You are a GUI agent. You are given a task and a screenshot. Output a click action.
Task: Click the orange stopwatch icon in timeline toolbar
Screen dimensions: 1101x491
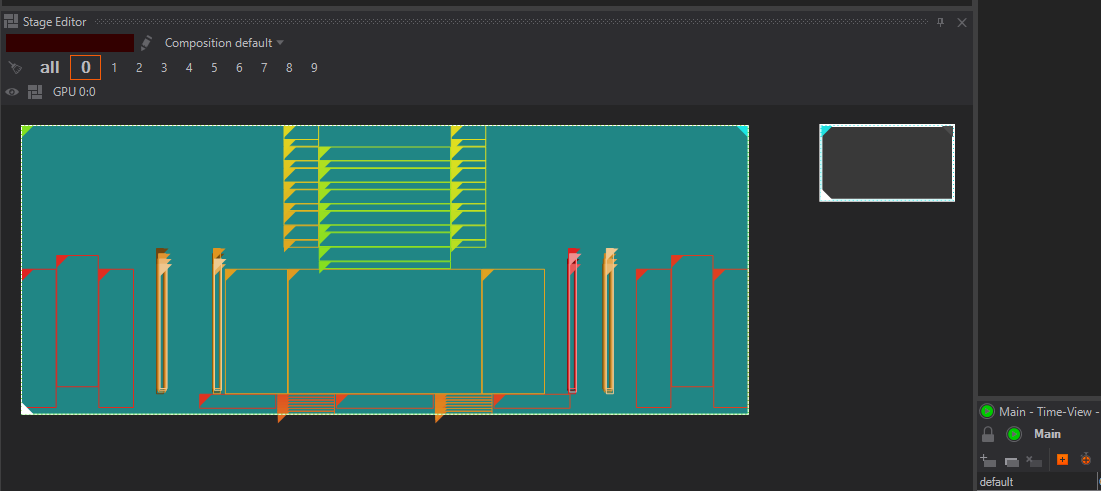1085,460
